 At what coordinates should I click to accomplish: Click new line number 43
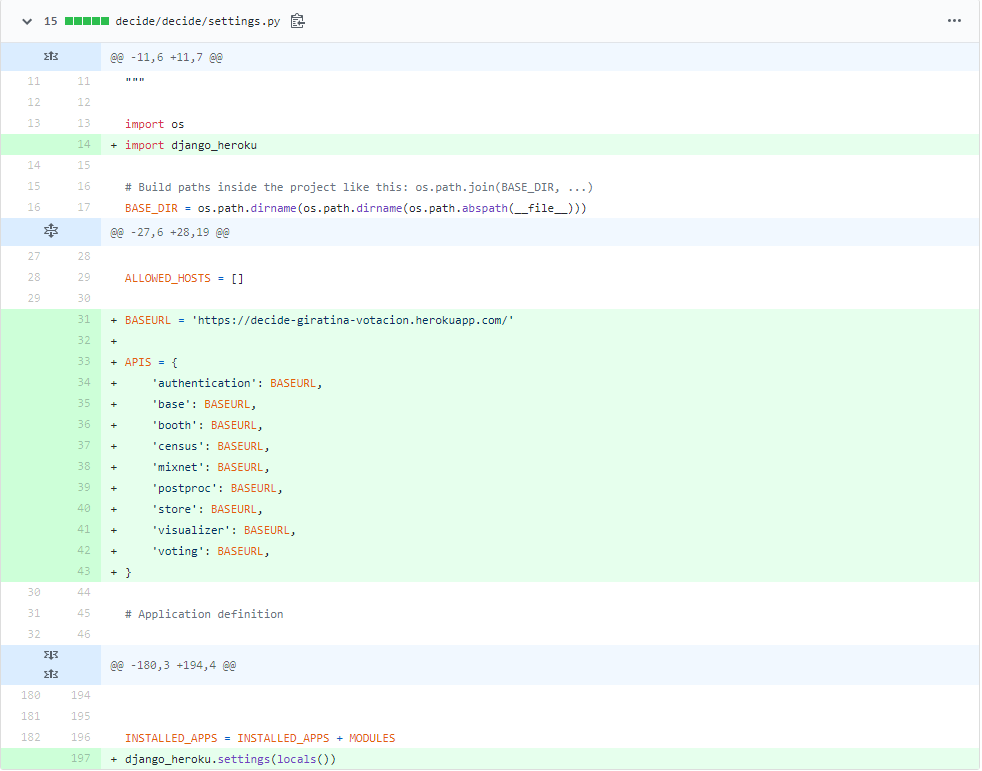click(84, 571)
